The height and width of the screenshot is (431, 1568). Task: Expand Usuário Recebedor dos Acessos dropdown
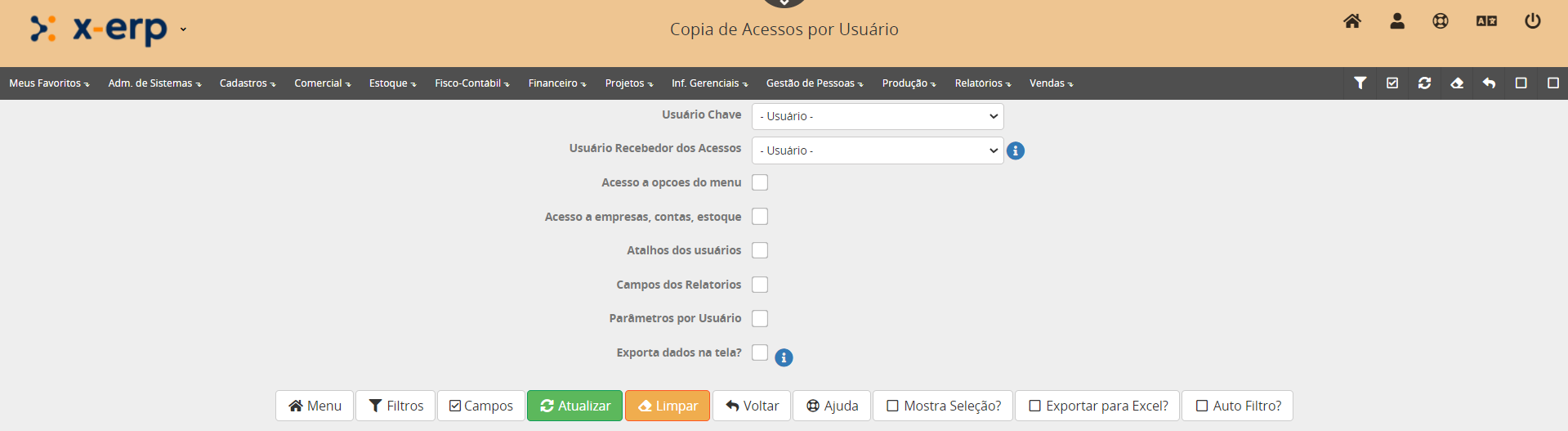878,150
